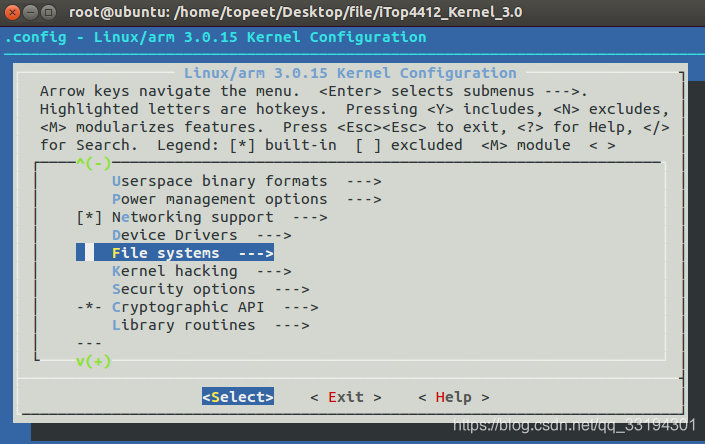This screenshot has height=444, width=705.
Task: Open Kernel hacking submenu
Action: coord(201,271)
